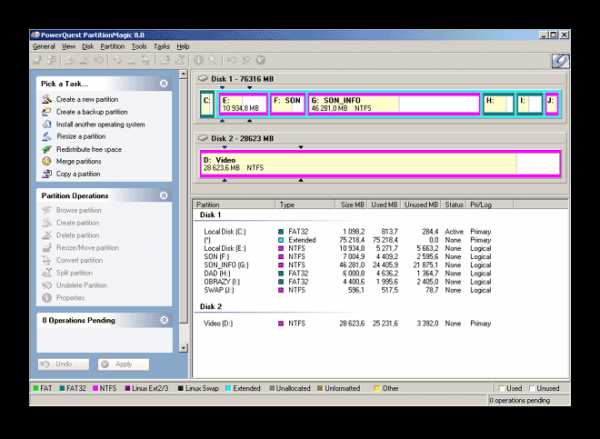Click the Merge partitions task icon

(x=47, y=161)
